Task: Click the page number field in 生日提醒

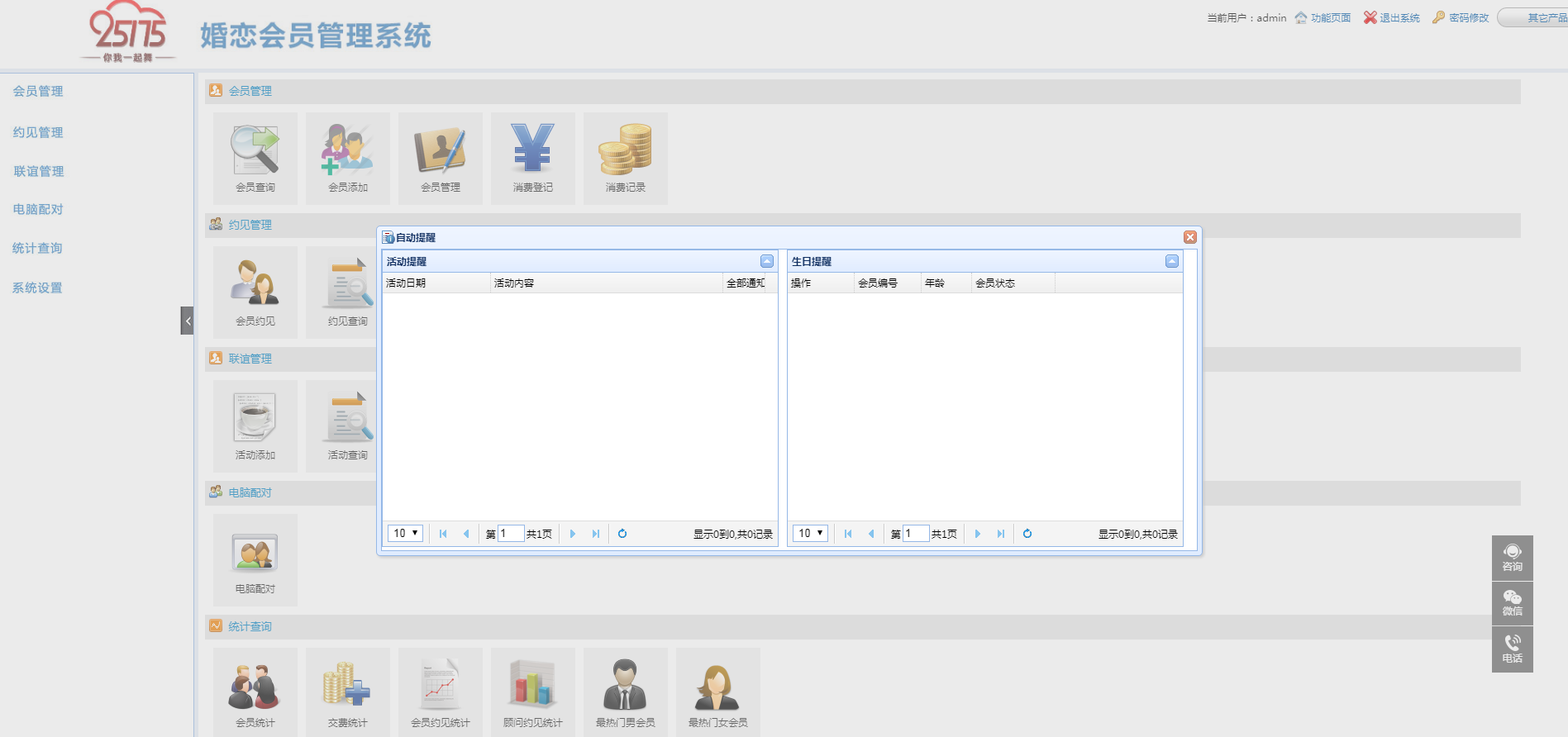Action: [916, 534]
